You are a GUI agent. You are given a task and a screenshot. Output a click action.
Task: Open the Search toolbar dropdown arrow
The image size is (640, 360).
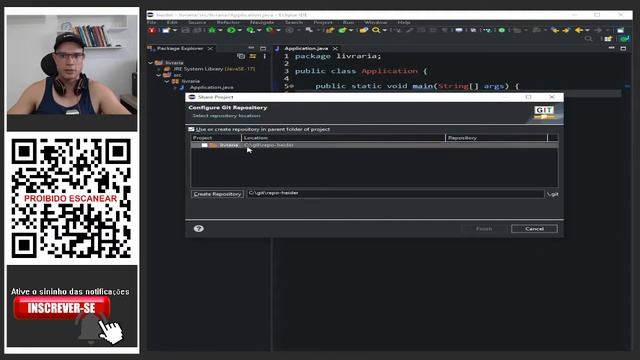(384, 30)
